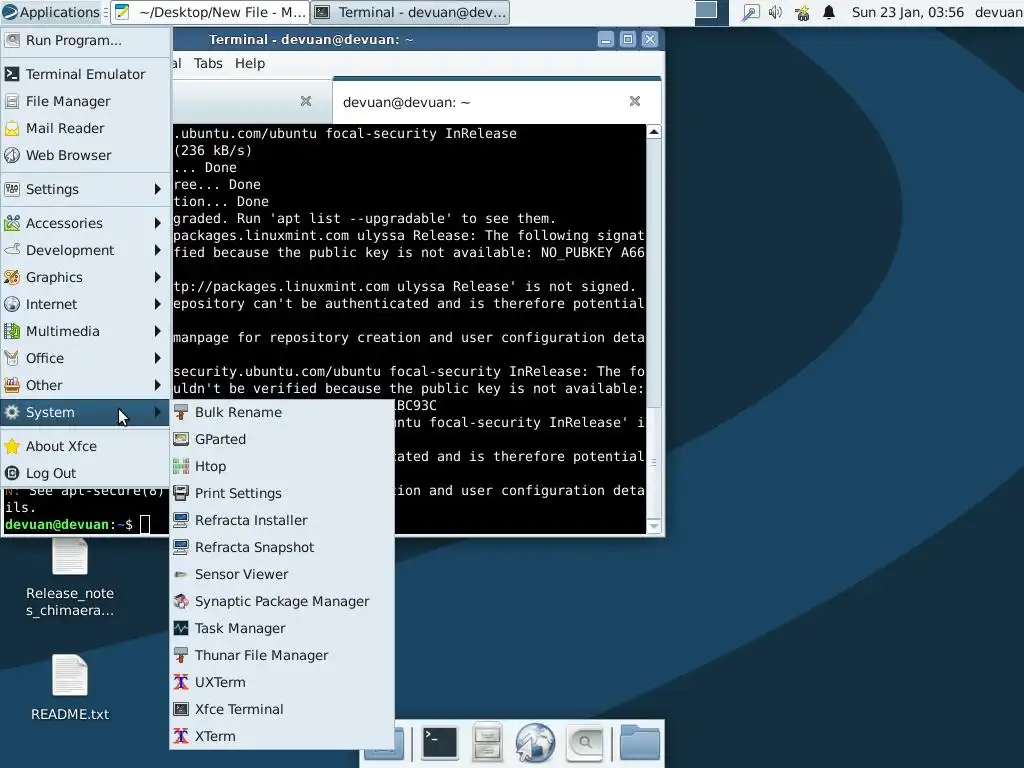Click the notification bell in panel
1024x768 pixels.
click(x=829, y=12)
